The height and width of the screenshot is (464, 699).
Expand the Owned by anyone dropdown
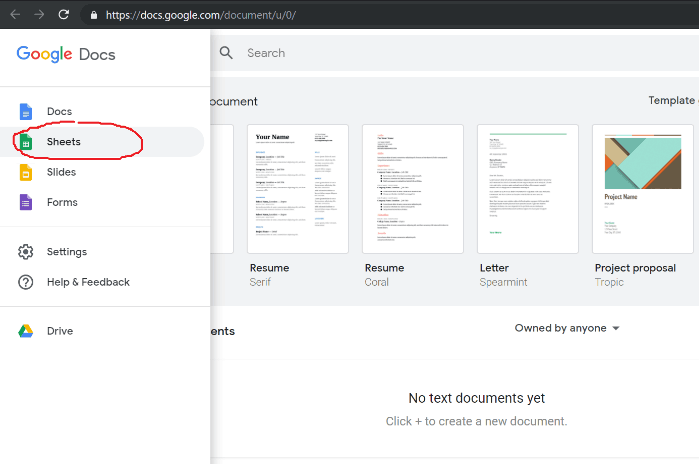pyautogui.click(x=567, y=328)
